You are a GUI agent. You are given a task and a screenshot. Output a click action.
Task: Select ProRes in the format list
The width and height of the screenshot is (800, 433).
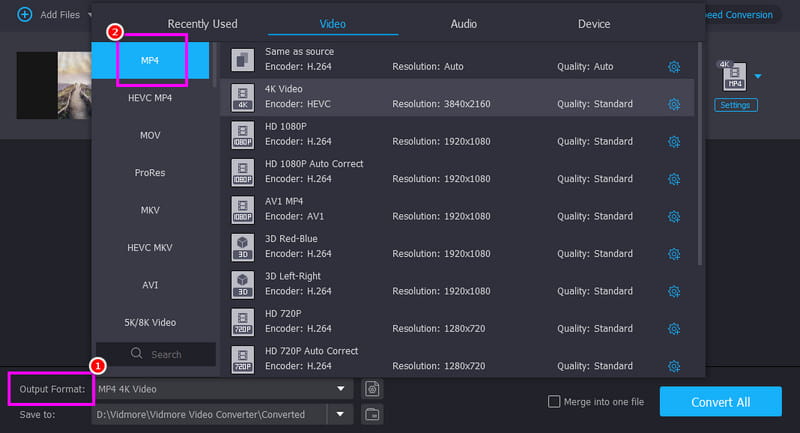click(x=151, y=172)
